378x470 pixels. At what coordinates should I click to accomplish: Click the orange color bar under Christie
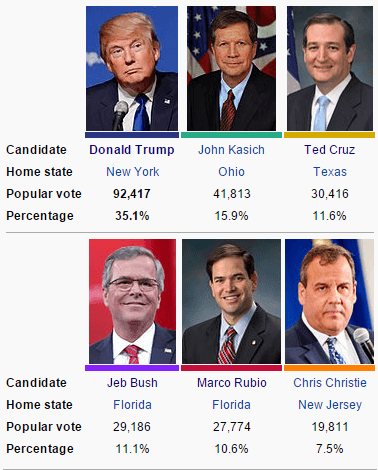pyautogui.click(x=329, y=368)
